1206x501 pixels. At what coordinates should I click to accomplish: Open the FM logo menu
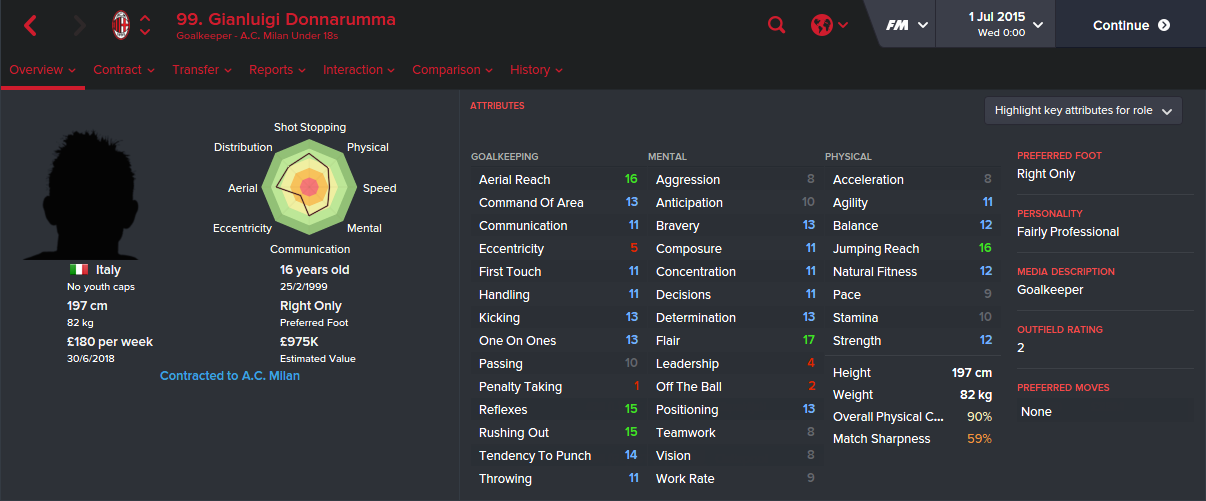907,25
